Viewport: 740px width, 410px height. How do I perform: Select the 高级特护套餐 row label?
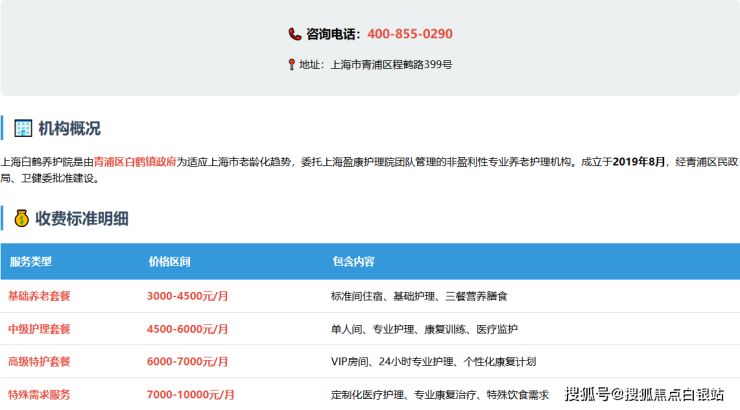[39, 362]
